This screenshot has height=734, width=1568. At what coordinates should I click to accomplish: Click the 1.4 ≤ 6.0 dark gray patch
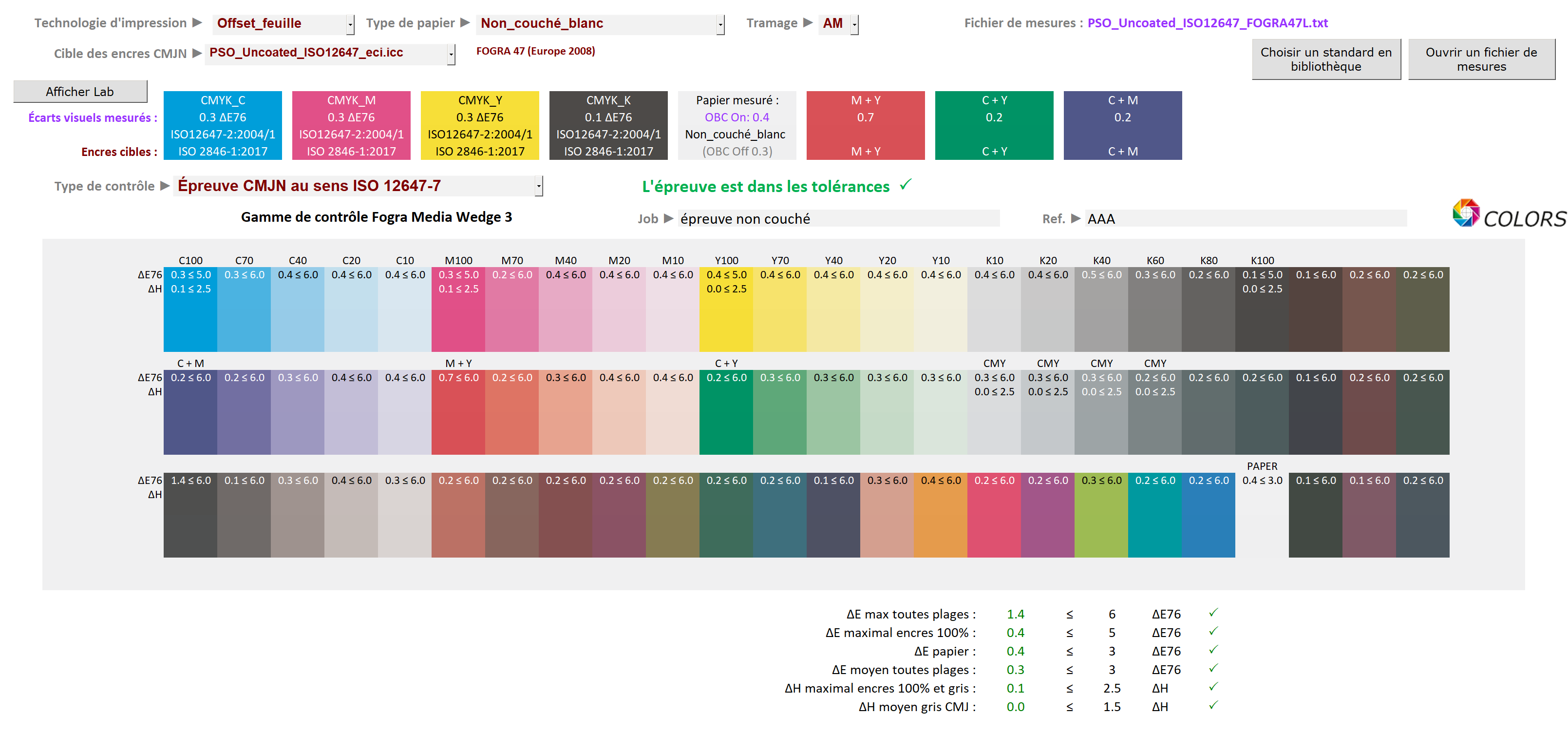coord(190,515)
